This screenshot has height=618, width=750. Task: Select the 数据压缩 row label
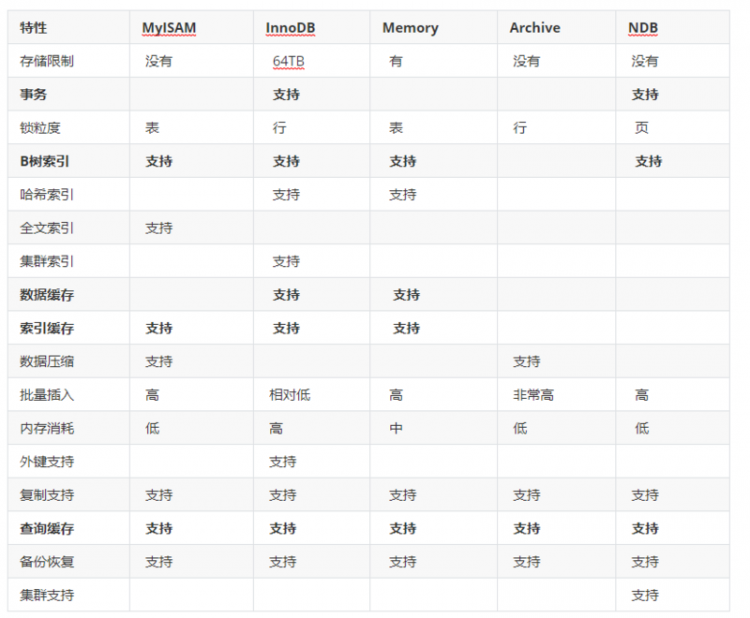tap(46, 362)
